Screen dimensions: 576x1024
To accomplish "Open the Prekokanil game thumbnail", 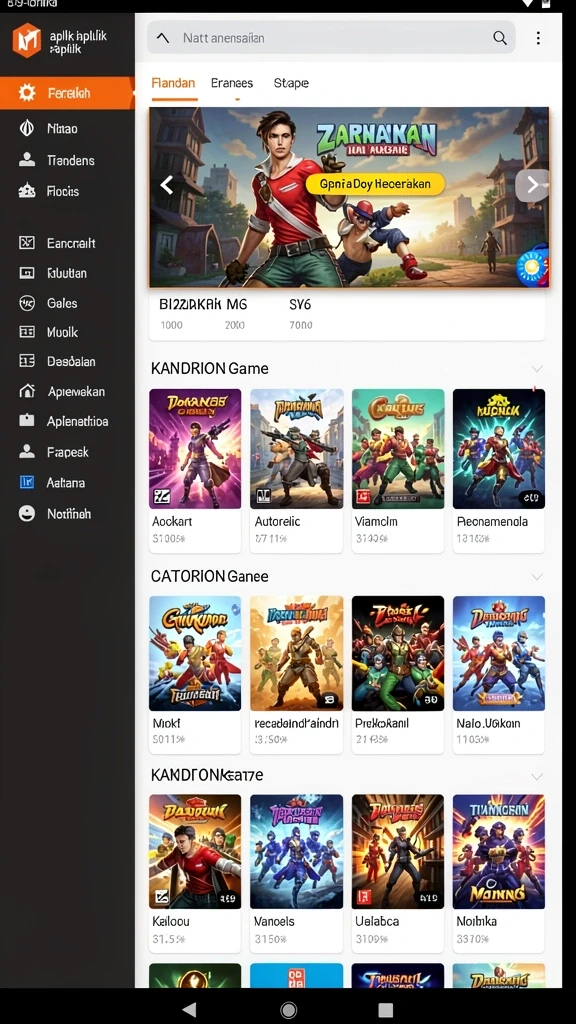I will click(398, 653).
